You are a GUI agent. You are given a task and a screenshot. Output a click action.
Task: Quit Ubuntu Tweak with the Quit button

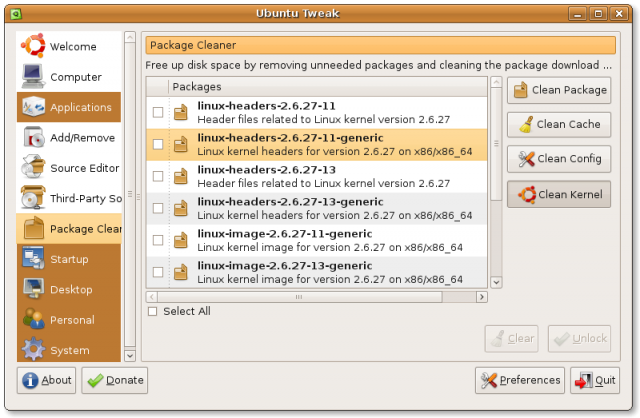coord(595,380)
